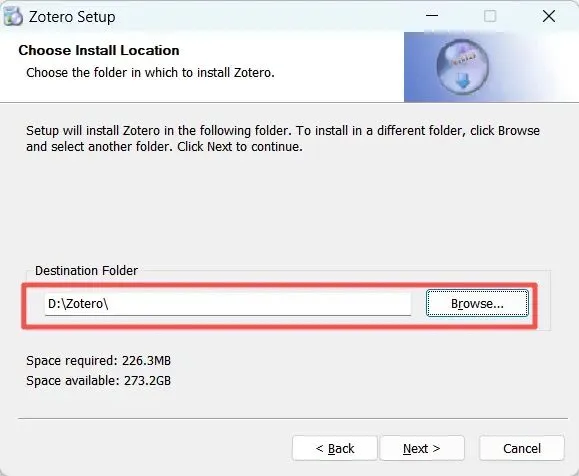Click the Zotero Setup title bar icon
Image resolution: width=579 pixels, height=476 pixels.
(13, 17)
